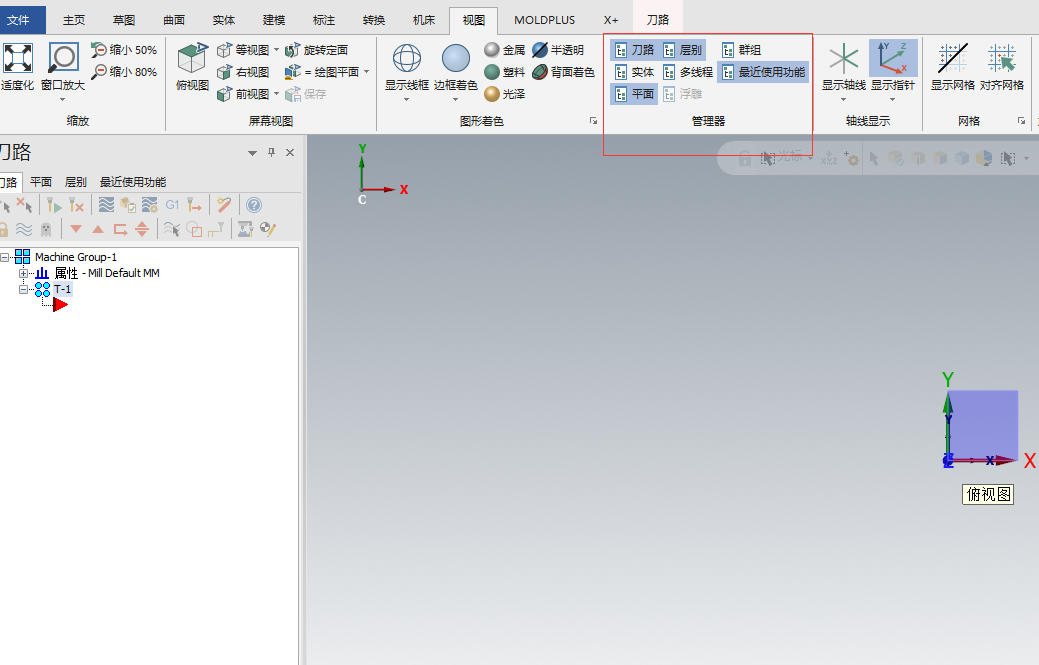
Task: Open the 等视图 dropdown arrow
Action: click(277, 48)
